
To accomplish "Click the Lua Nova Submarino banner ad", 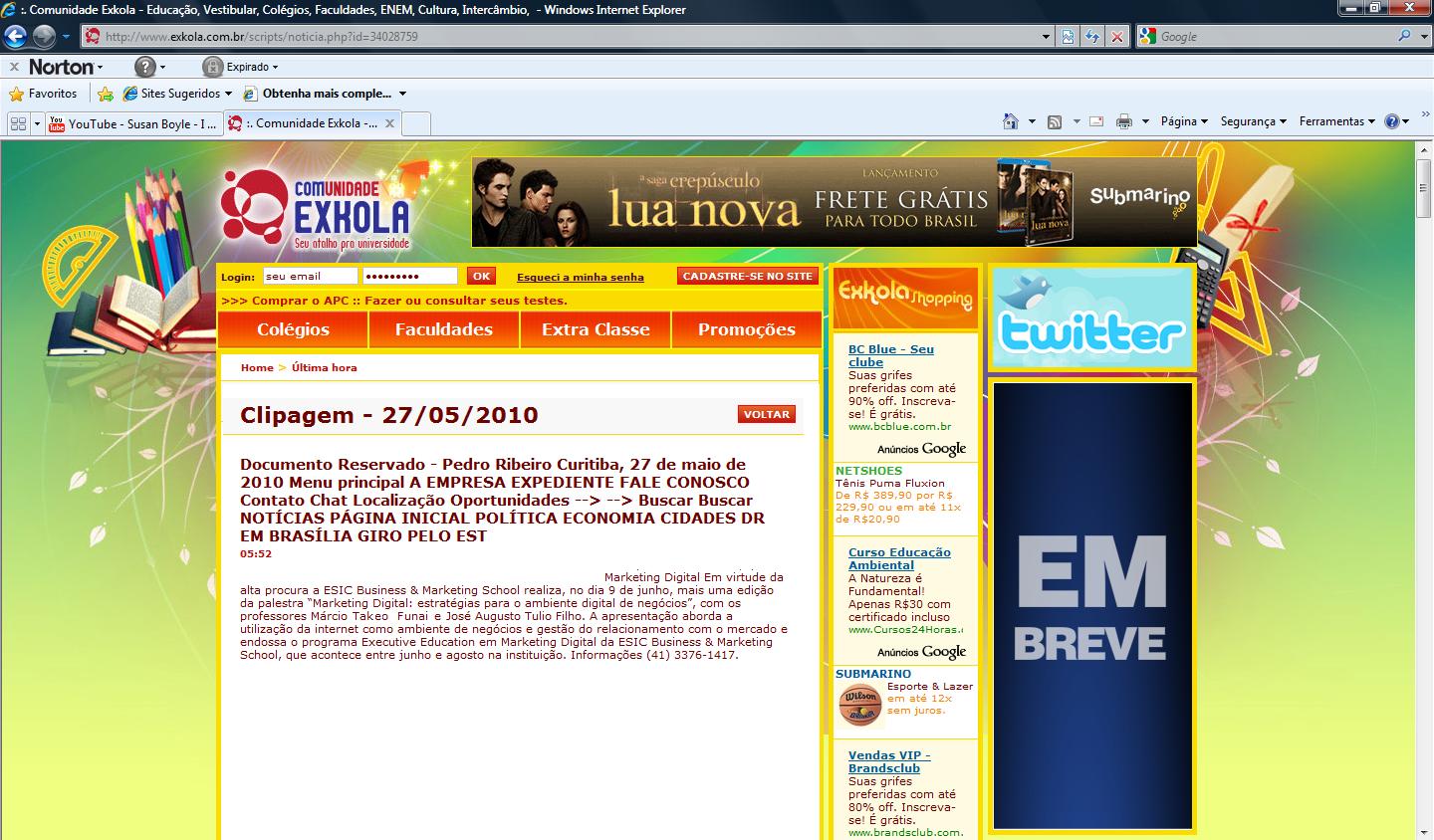I will (x=835, y=202).
